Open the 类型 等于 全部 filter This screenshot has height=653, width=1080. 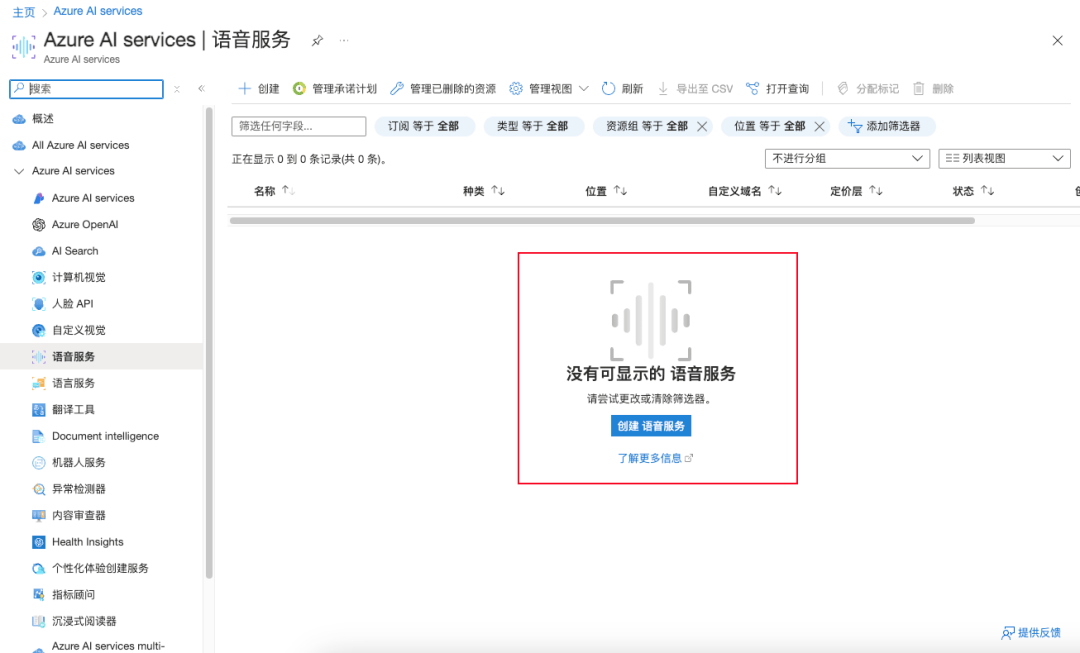[532, 126]
